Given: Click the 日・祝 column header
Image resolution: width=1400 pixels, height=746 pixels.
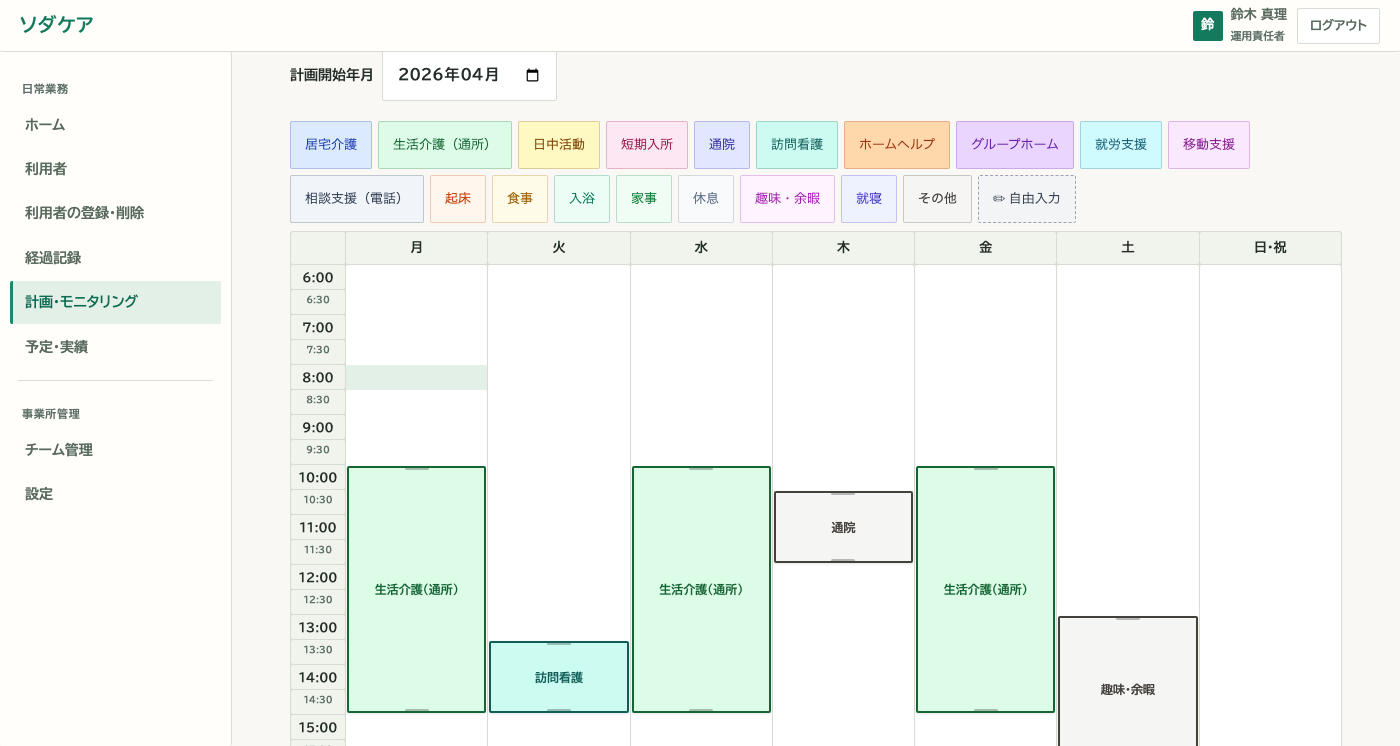Looking at the screenshot, I should (x=1270, y=248).
